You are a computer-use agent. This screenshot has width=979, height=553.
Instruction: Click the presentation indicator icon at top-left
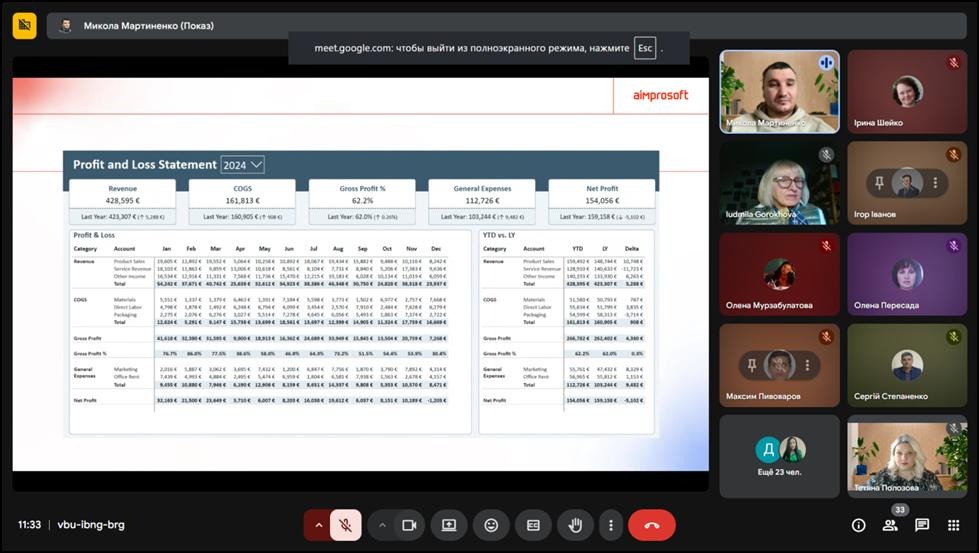pyautogui.click(x=25, y=25)
